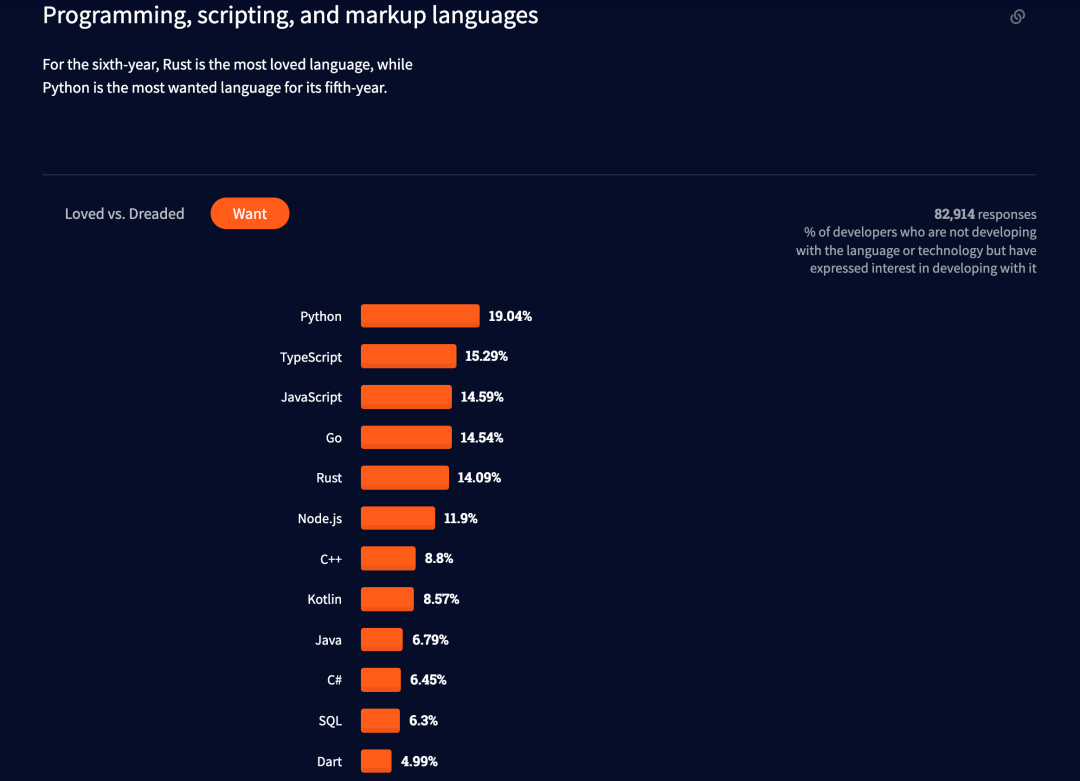This screenshot has width=1080, height=781.
Task: Click the 19.04% value label
Action: (510, 316)
